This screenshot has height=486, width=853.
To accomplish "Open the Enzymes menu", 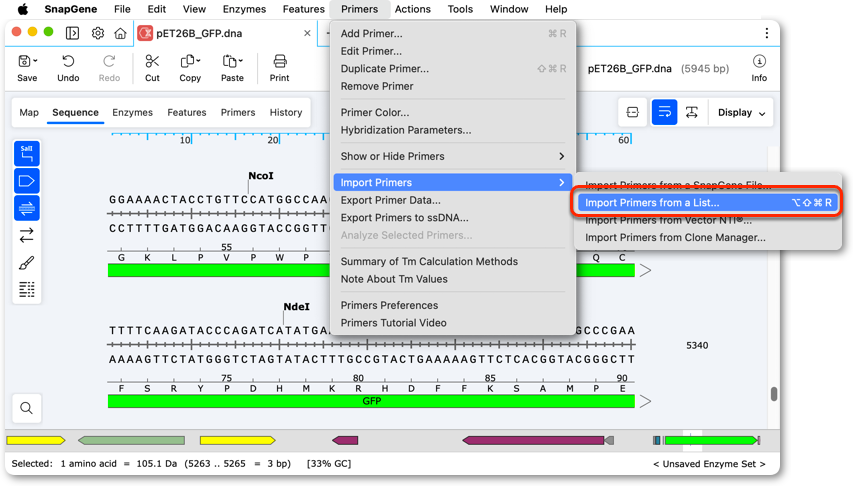I will point(244,9).
